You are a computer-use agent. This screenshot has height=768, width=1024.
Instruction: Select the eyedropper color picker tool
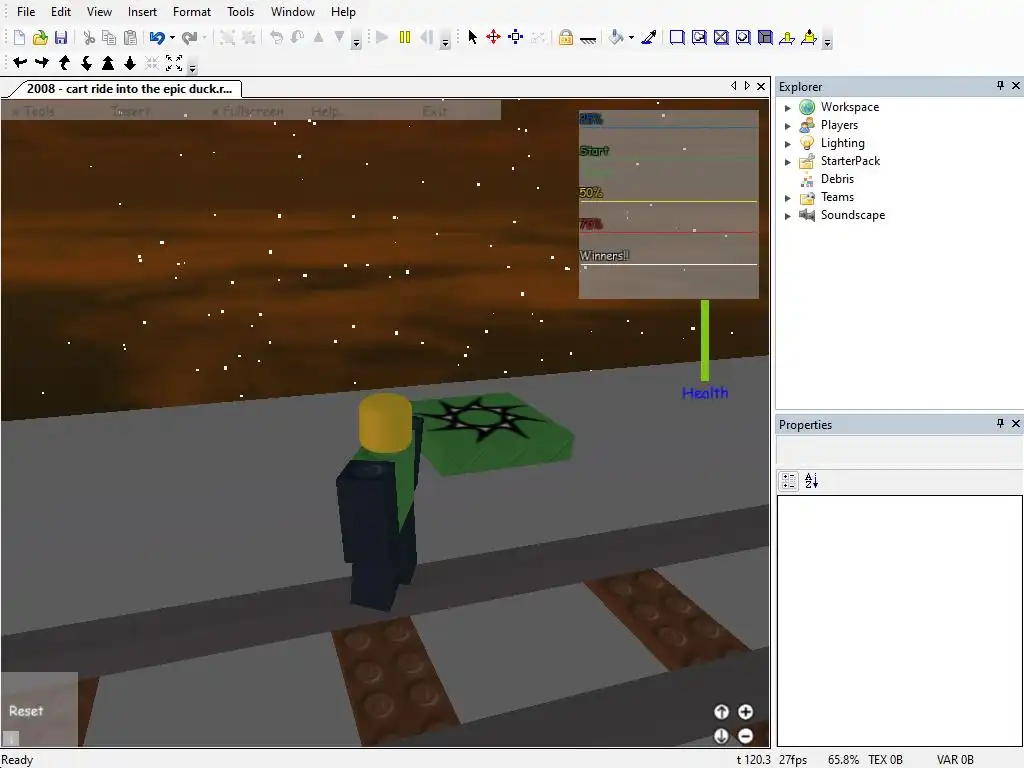coord(648,37)
